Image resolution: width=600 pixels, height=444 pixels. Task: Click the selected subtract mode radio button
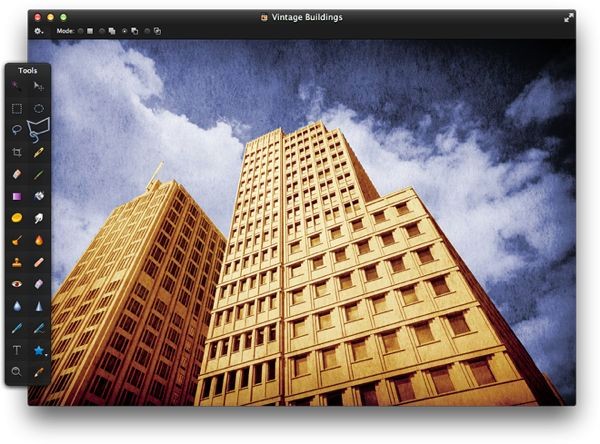[124, 31]
